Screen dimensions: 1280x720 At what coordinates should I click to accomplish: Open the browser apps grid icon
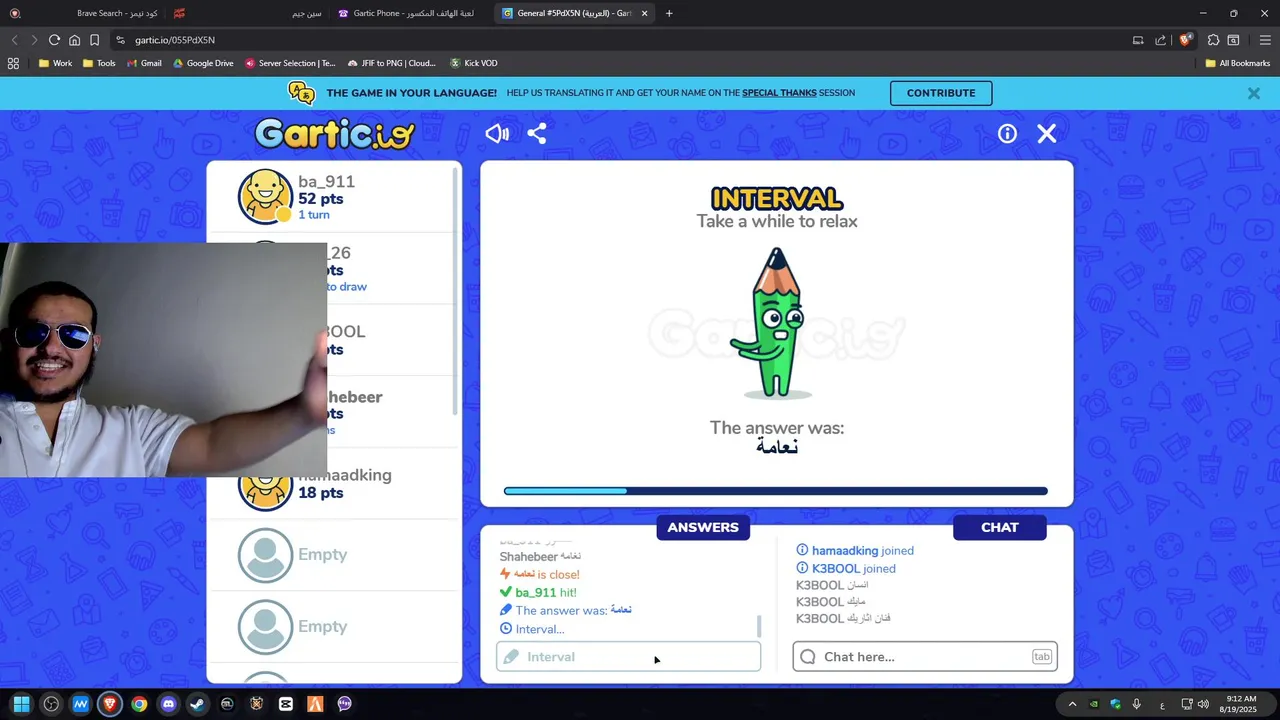tap(13, 63)
